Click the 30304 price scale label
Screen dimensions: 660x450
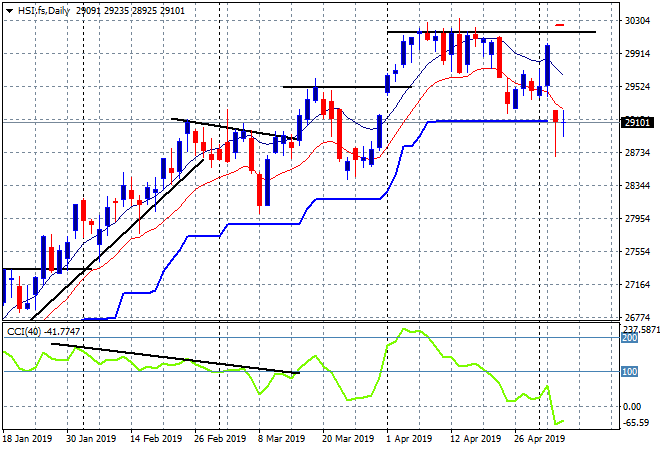[637, 21]
